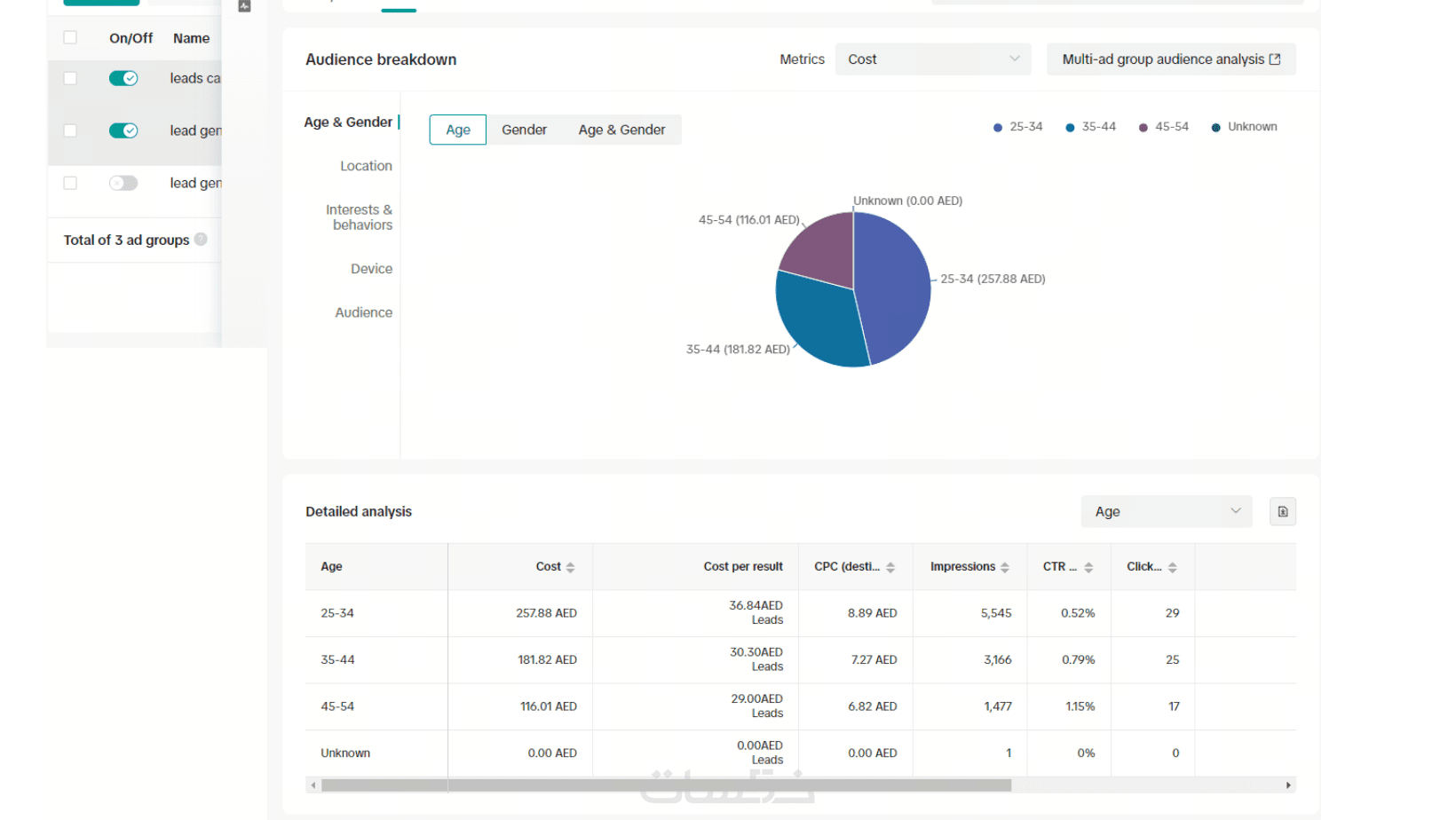1456x820 pixels.
Task: Click the 'Total of 3 ad groups' text
Action: (x=126, y=240)
